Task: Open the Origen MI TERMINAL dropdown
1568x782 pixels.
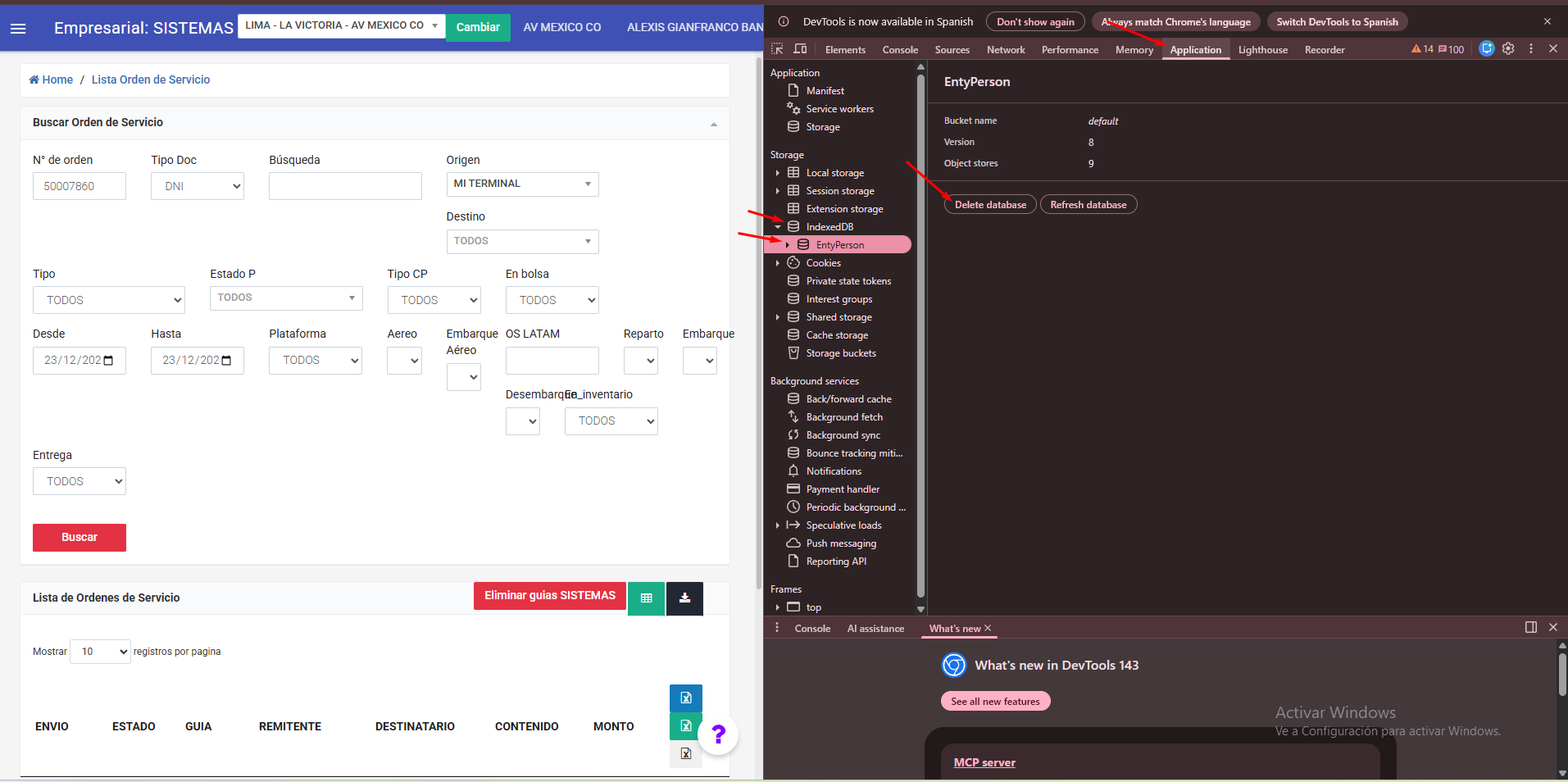Action: (x=522, y=184)
